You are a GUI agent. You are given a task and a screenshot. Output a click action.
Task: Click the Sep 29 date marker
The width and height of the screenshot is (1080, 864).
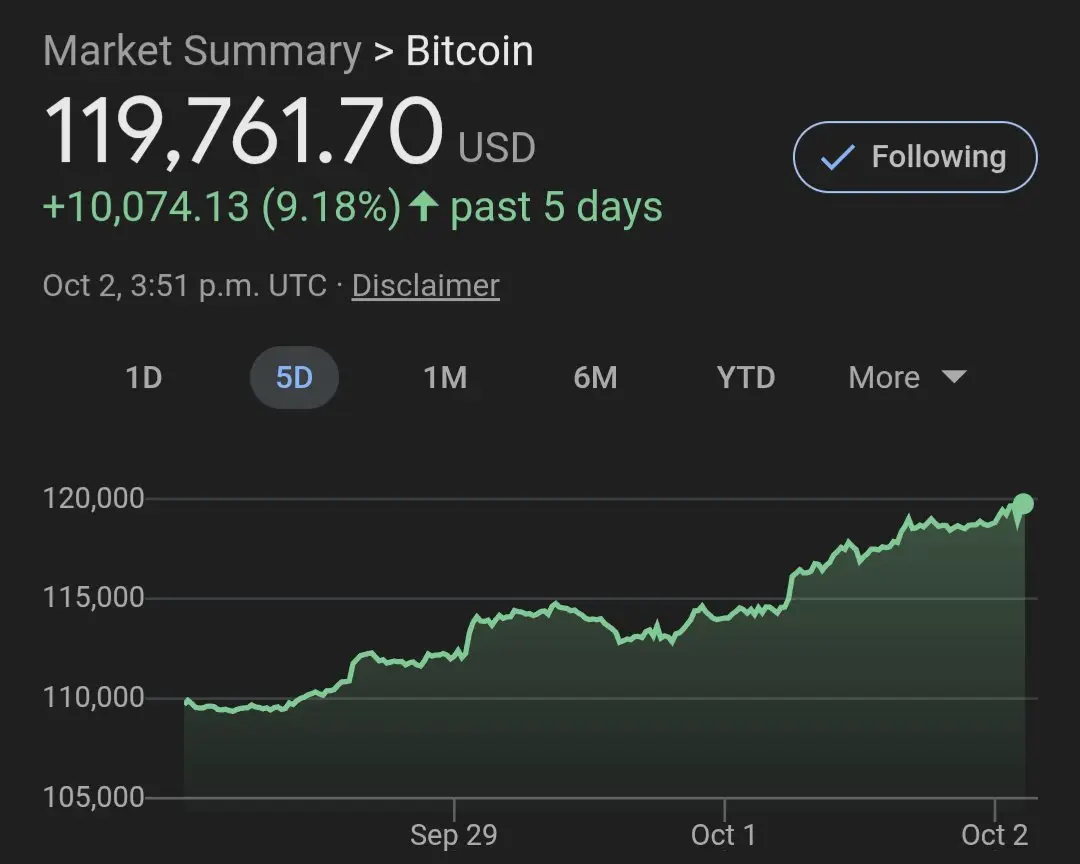(453, 835)
